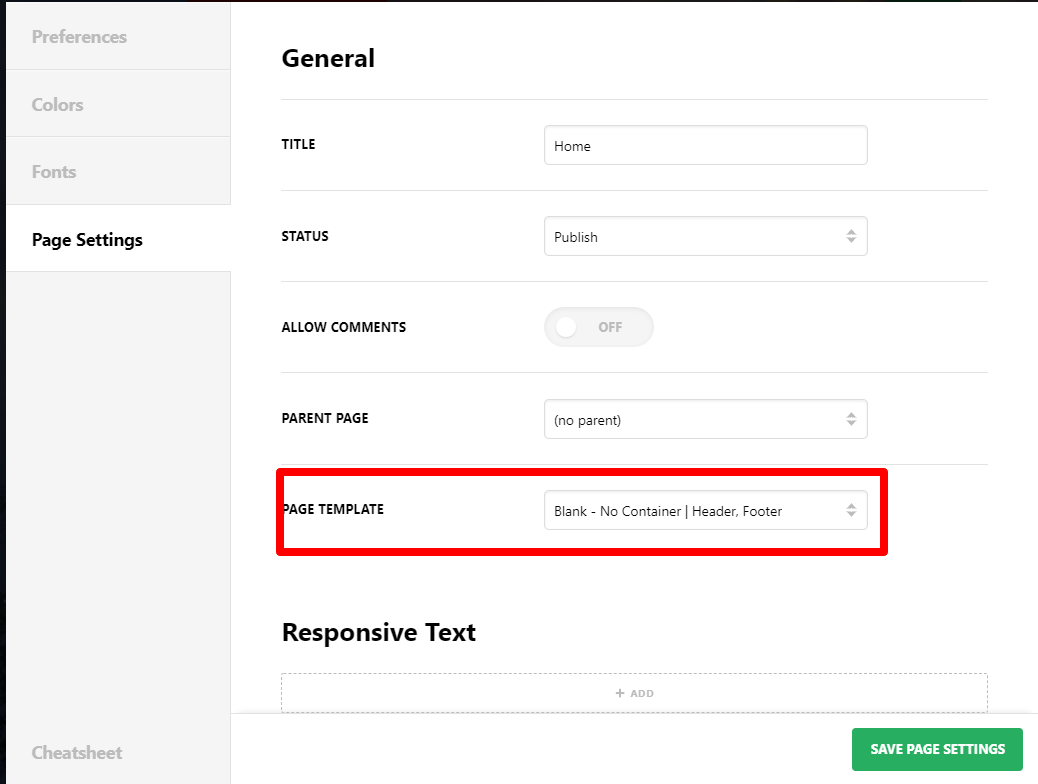Open the Page Template dropdown

(x=706, y=510)
